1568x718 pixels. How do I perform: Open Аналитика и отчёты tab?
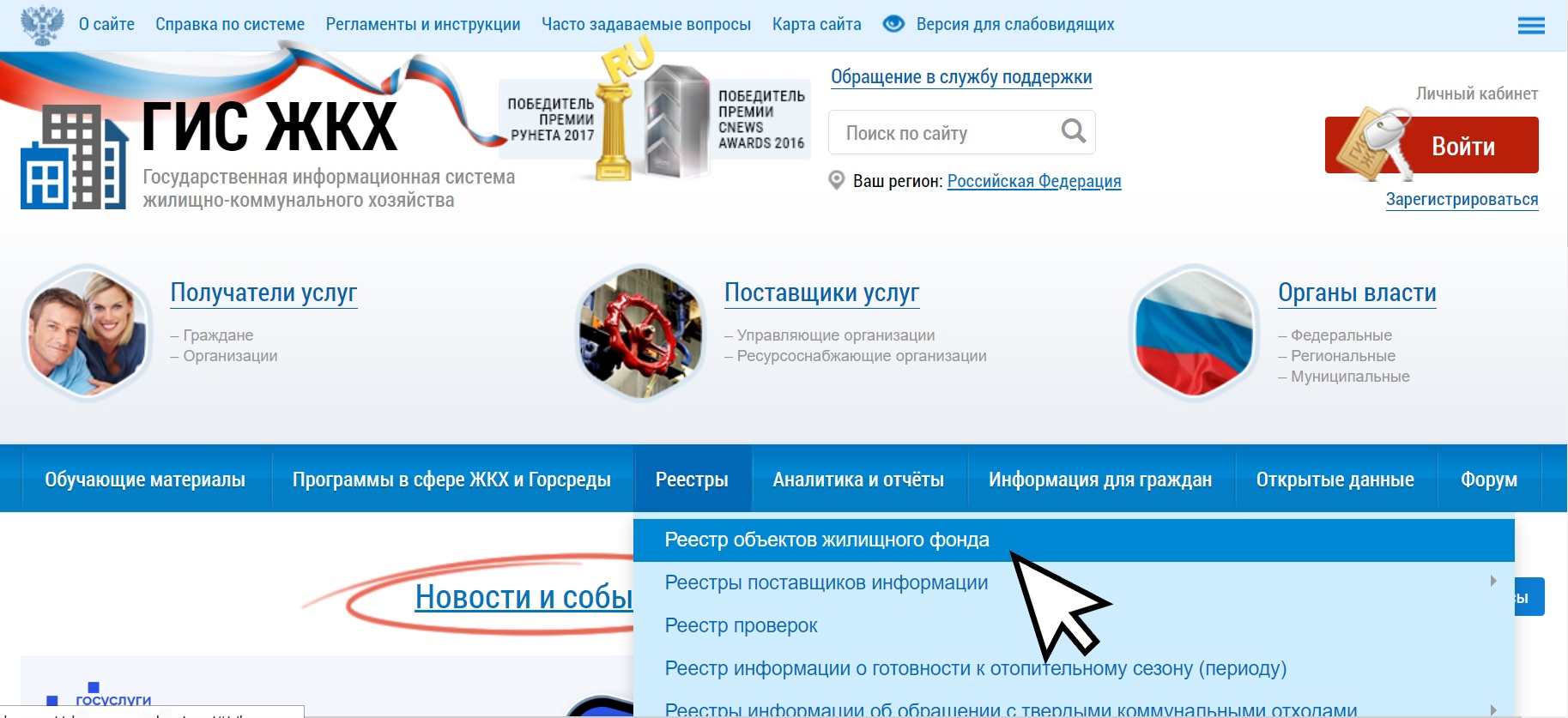point(858,480)
